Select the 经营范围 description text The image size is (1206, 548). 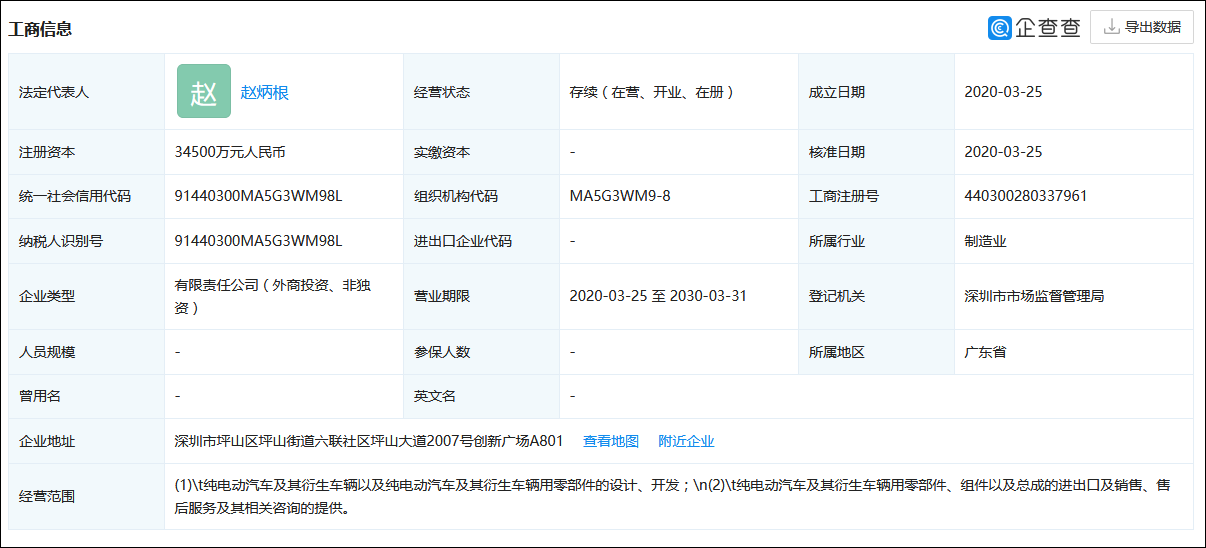(x=672, y=496)
